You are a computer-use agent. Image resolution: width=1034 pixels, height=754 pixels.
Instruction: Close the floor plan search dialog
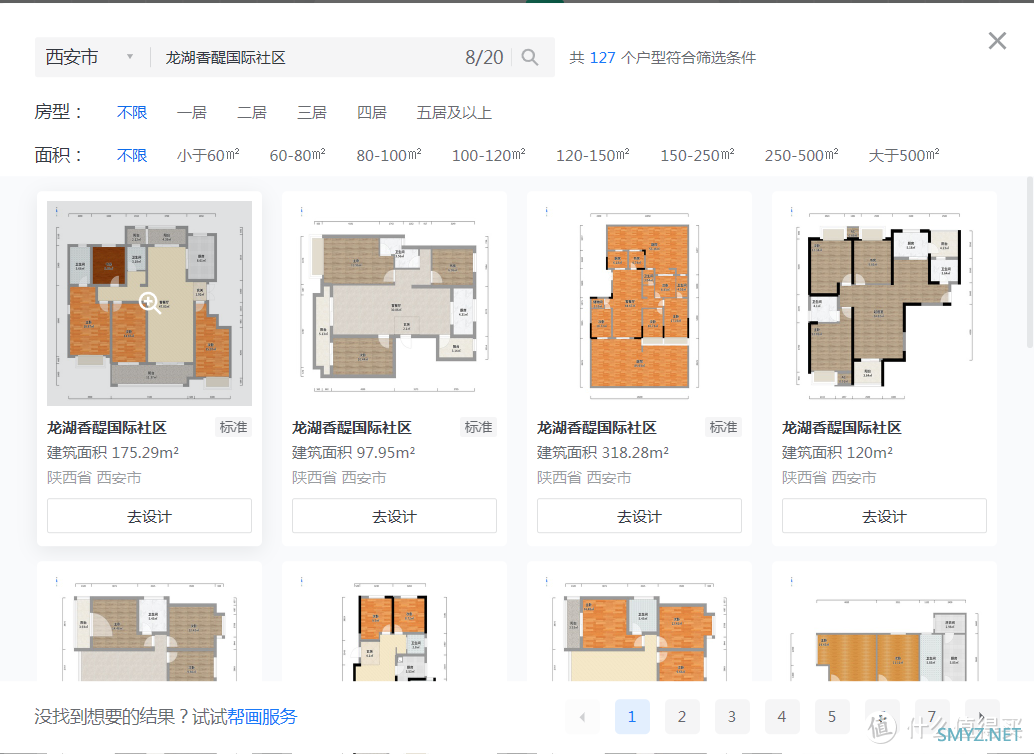pyautogui.click(x=997, y=41)
